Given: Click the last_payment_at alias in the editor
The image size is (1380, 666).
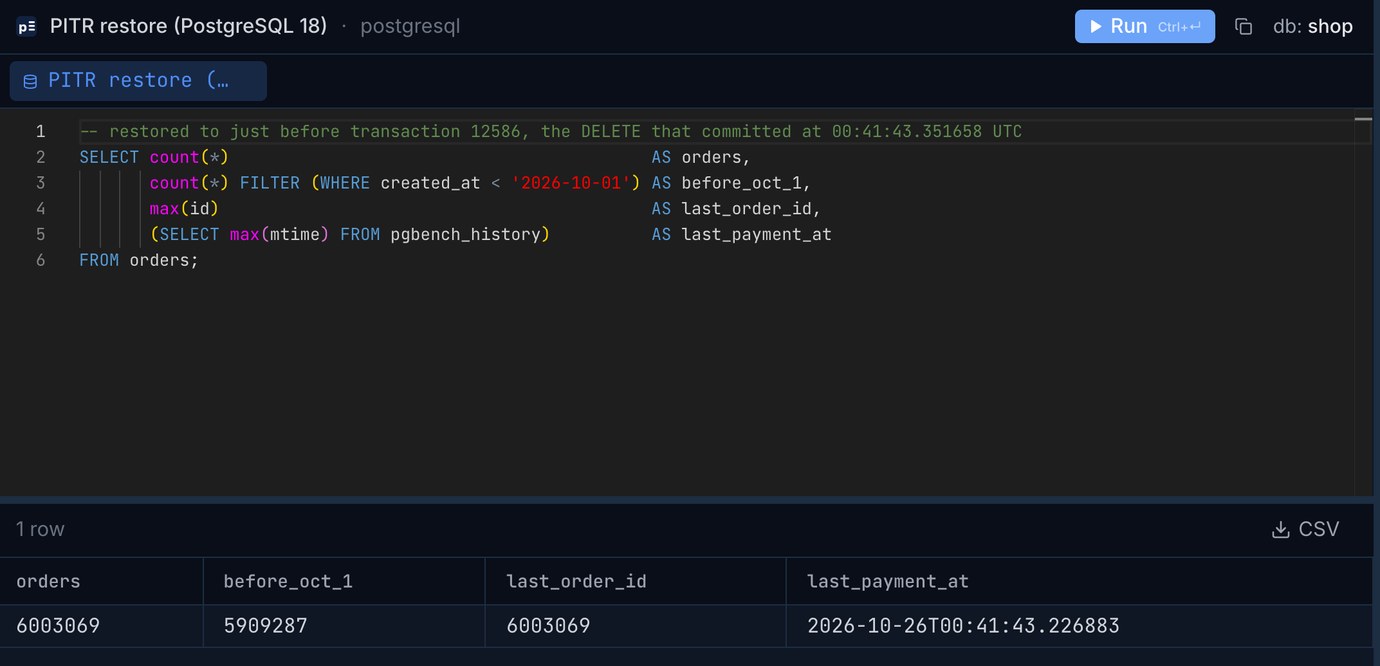Looking at the screenshot, I should pos(757,234).
